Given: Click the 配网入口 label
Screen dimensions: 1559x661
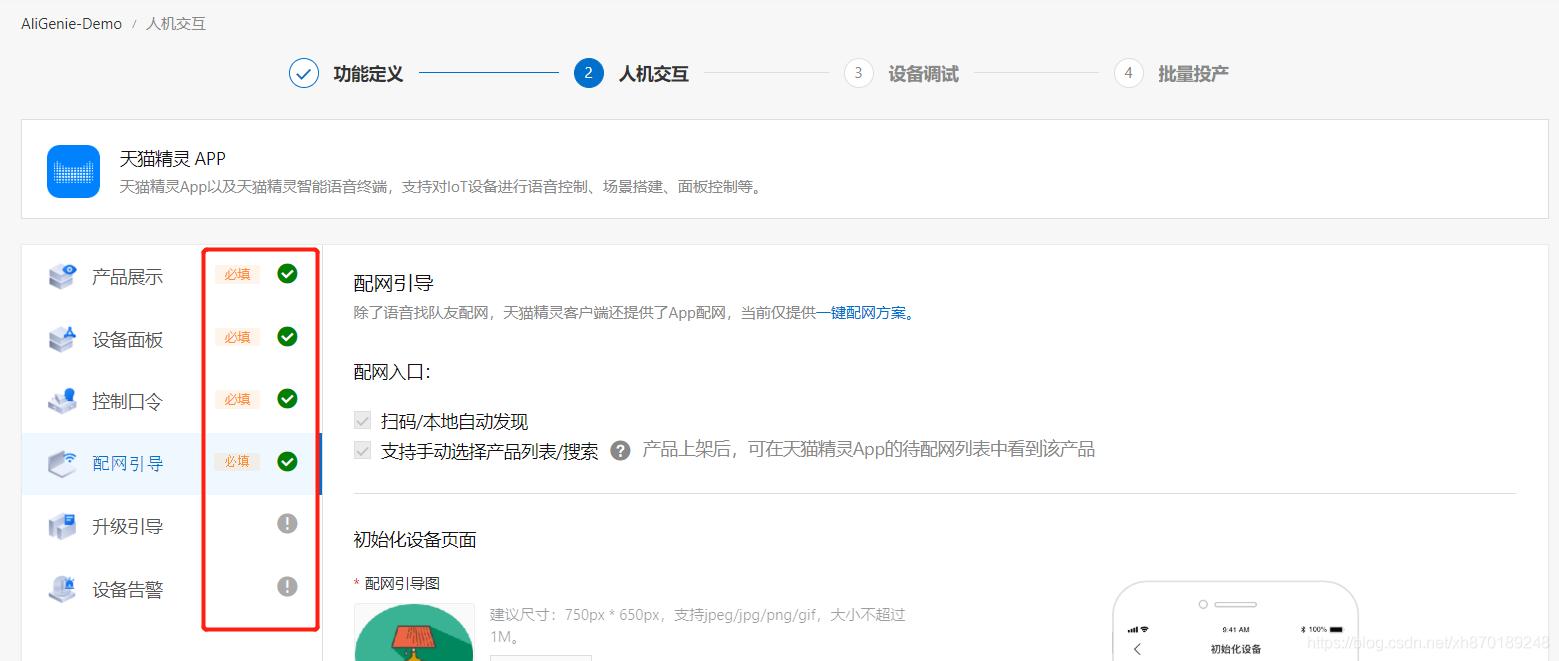Looking at the screenshot, I should pyautogui.click(x=392, y=372).
